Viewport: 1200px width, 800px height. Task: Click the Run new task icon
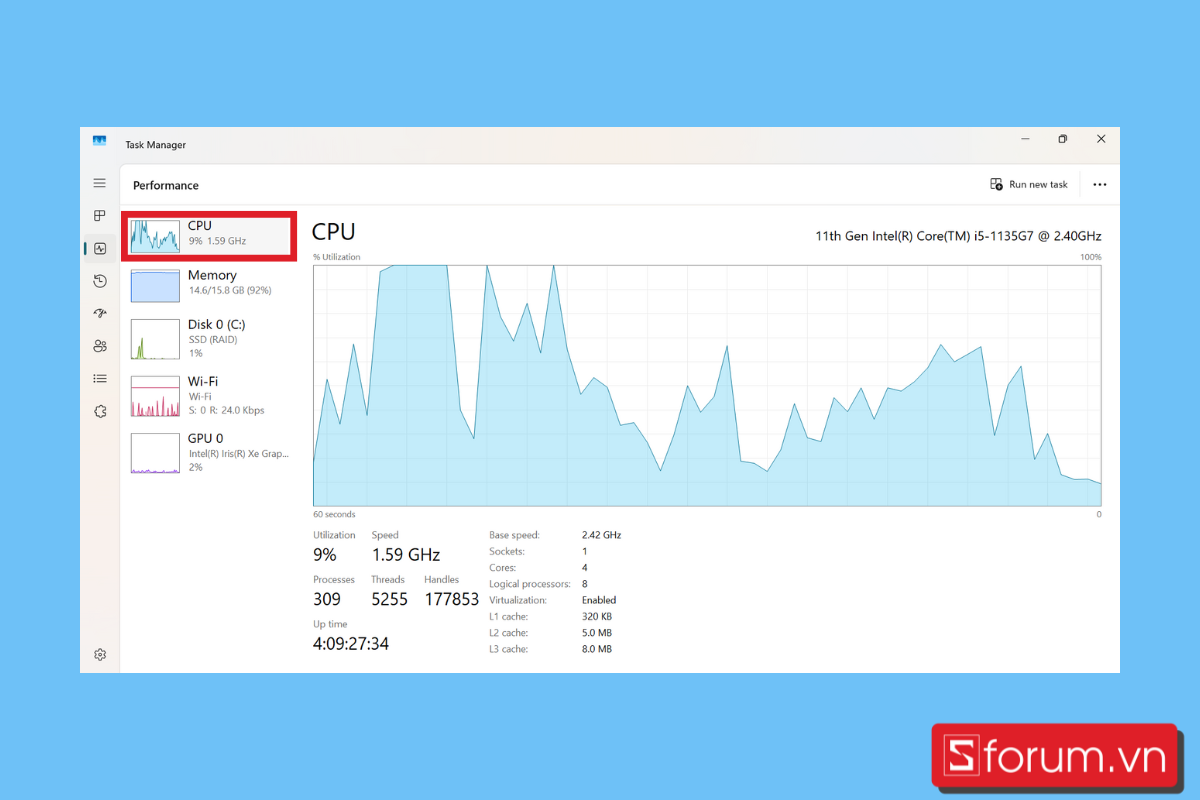coord(996,184)
